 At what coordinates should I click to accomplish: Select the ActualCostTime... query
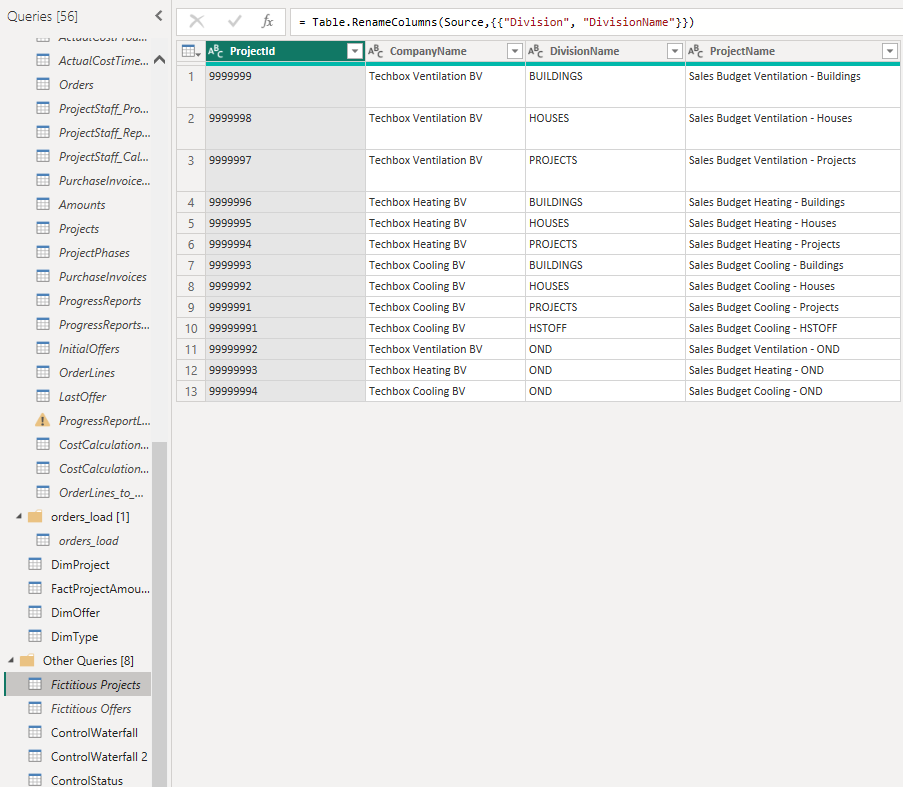tap(103, 60)
